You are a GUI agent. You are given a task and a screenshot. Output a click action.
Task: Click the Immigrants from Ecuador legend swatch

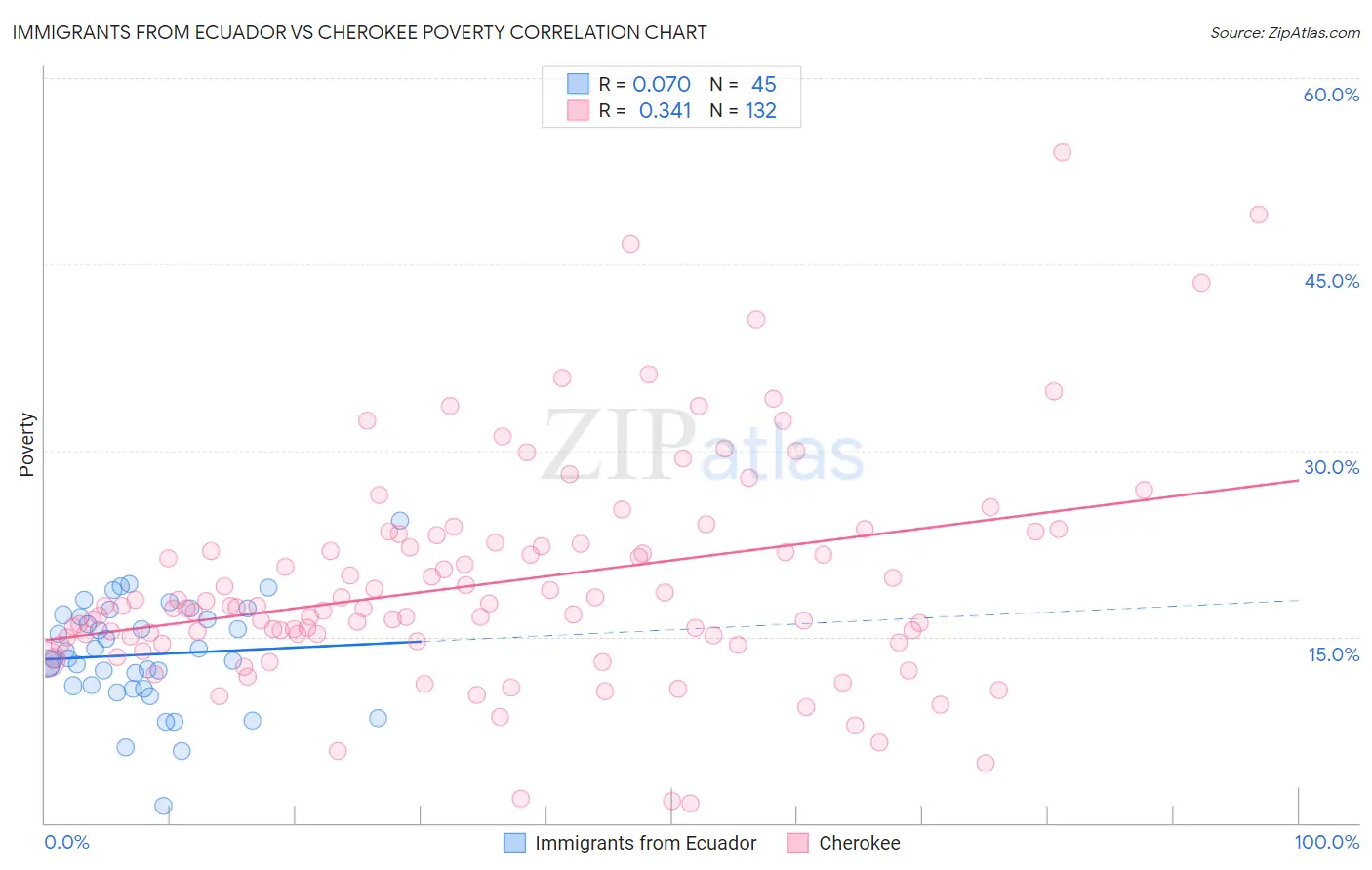514,843
